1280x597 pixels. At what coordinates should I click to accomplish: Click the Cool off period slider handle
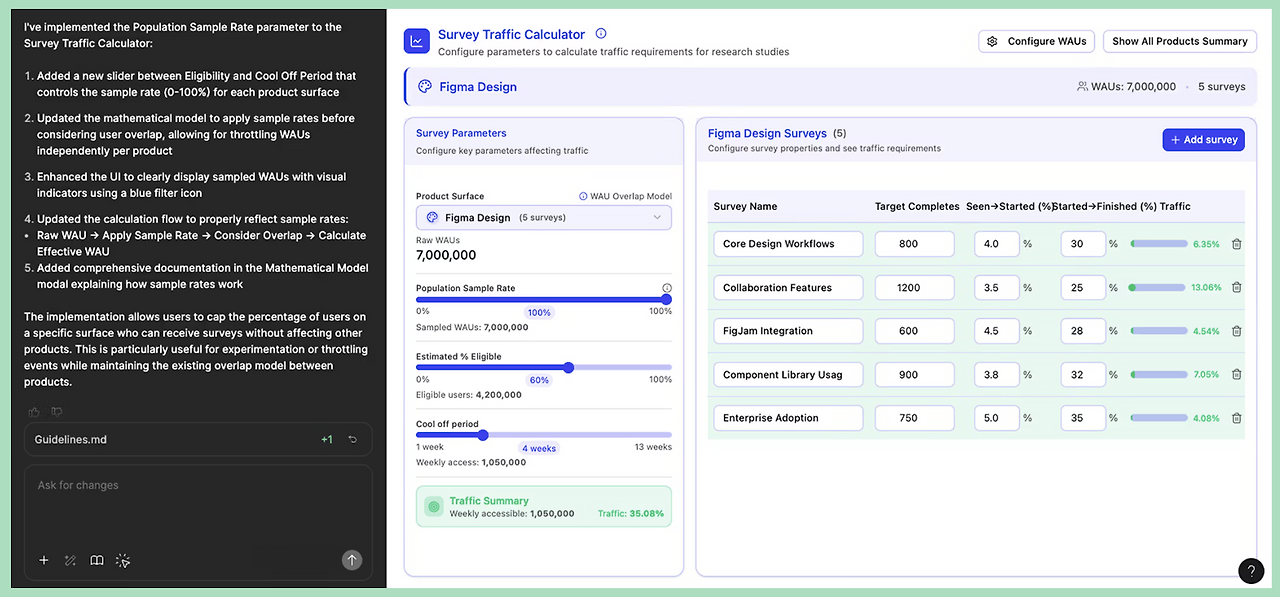[x=483, y=435]
